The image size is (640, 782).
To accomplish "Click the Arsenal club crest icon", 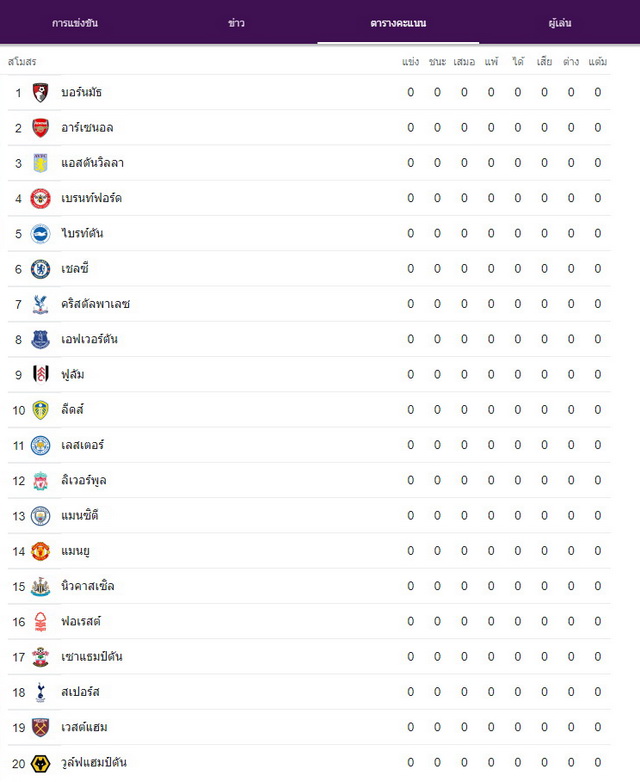I will point(40,128).
